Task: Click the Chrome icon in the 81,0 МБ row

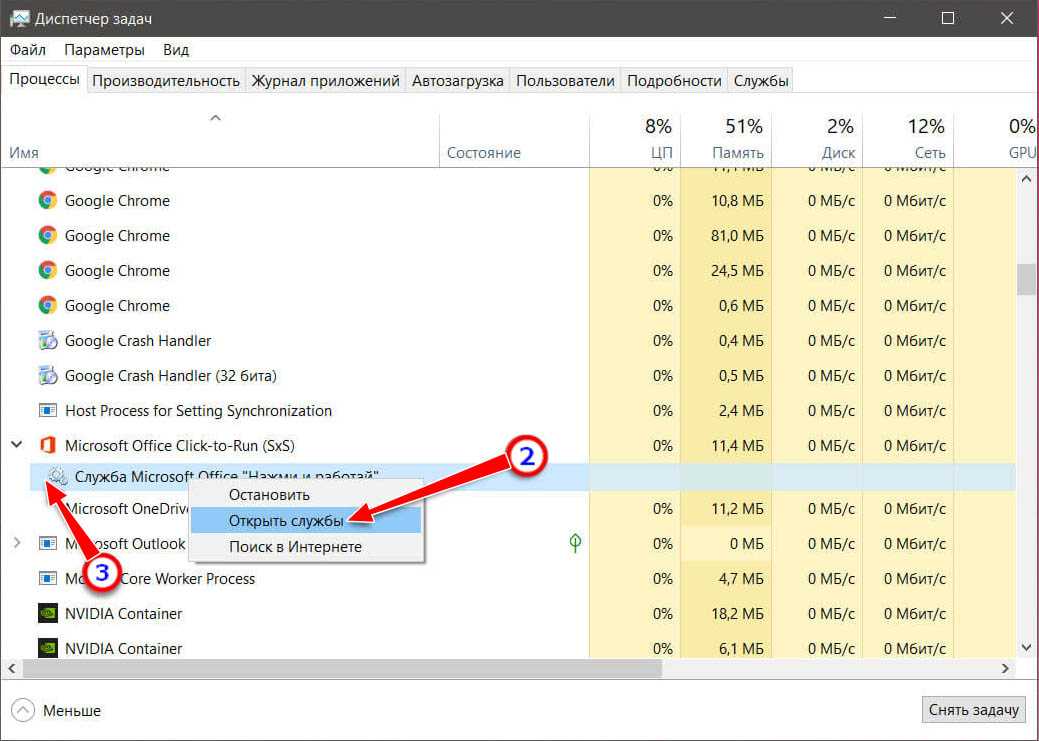Action: (47, 235)
